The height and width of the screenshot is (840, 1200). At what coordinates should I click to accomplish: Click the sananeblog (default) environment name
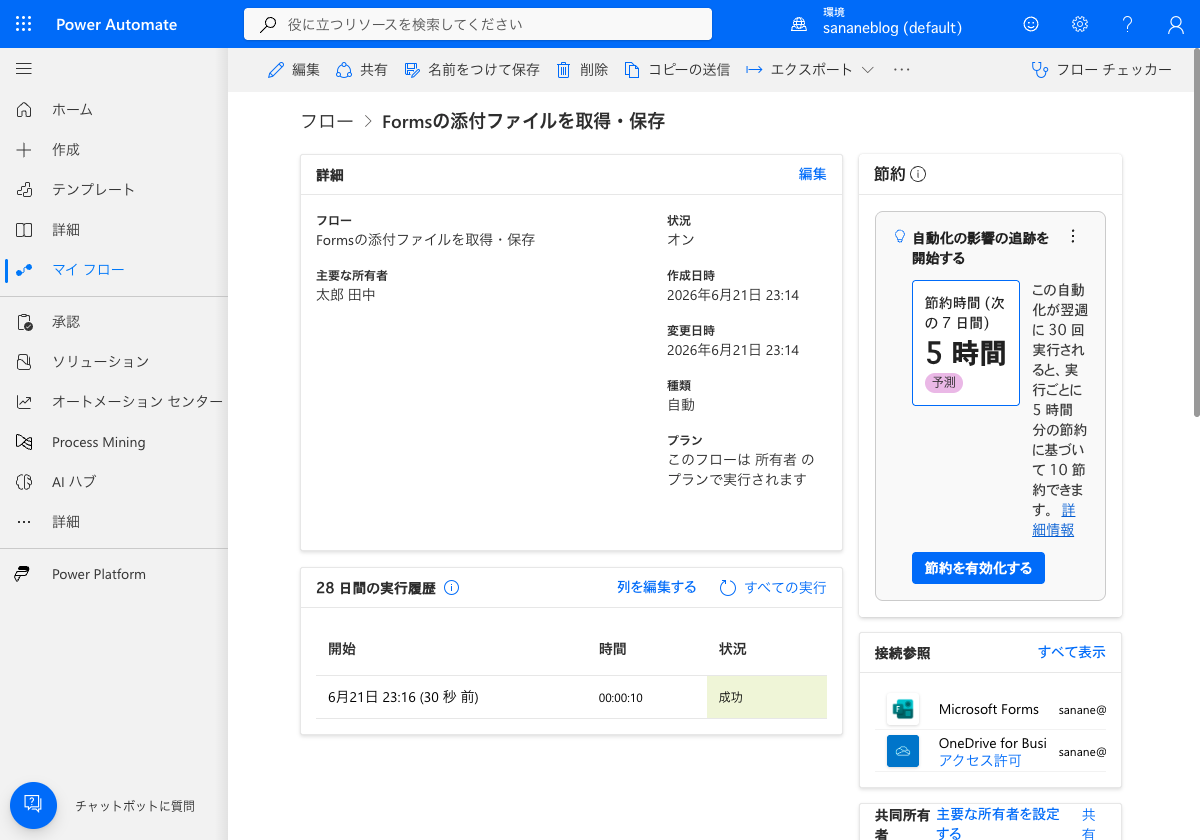click(x=892, y=28)
